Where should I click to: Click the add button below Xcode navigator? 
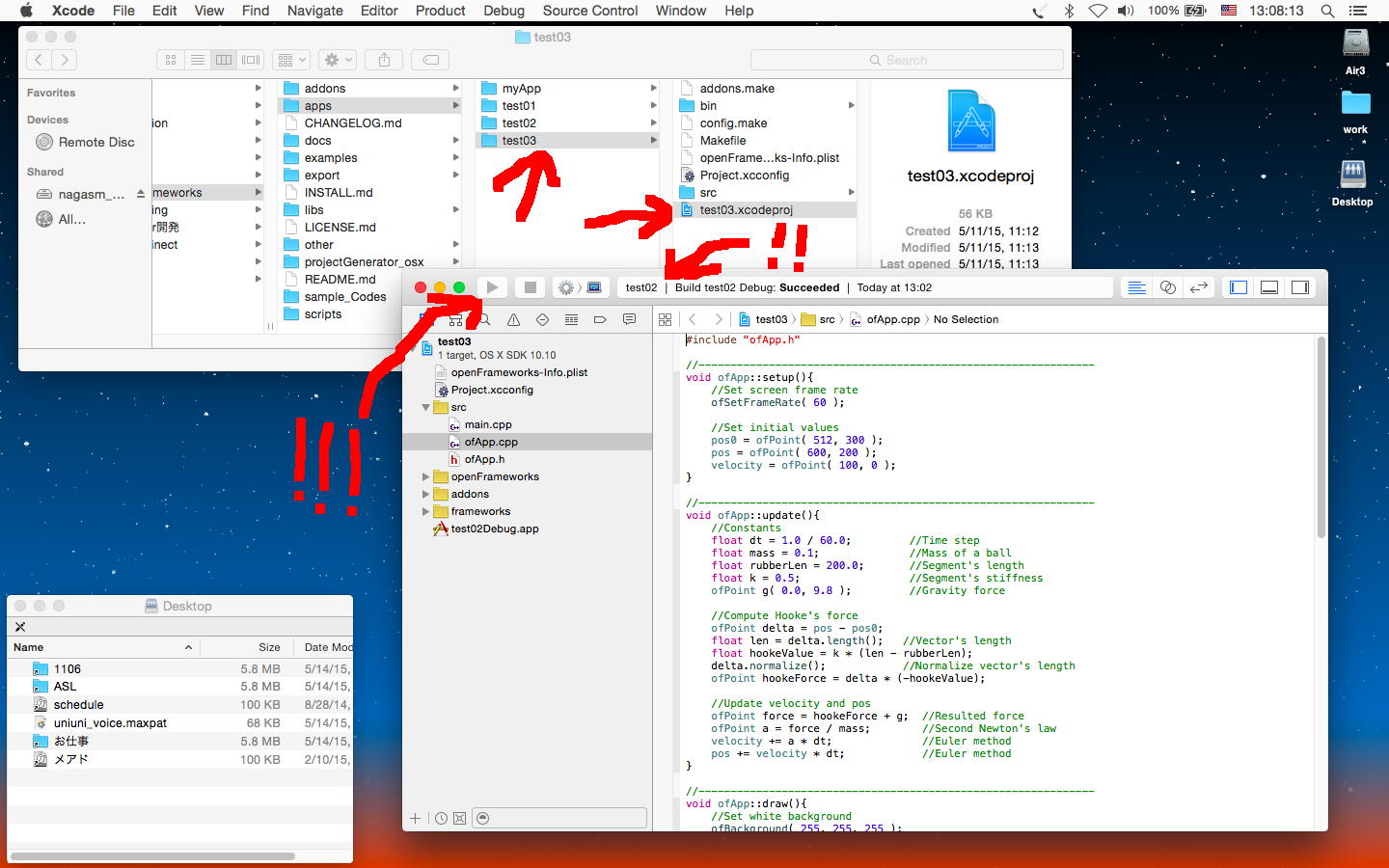(416, 818)
